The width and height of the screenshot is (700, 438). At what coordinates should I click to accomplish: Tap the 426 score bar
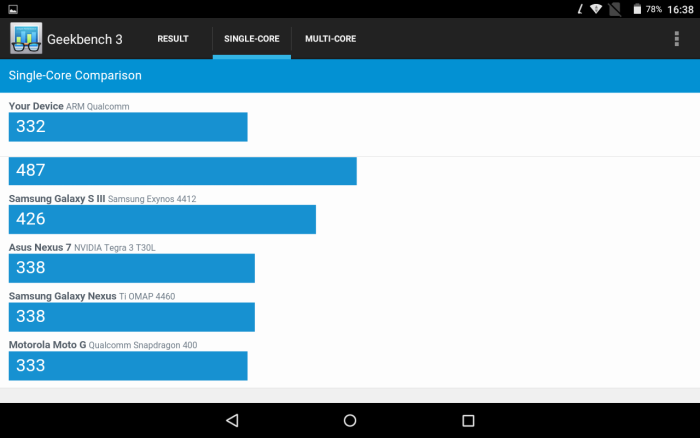(x=162, y=219)
